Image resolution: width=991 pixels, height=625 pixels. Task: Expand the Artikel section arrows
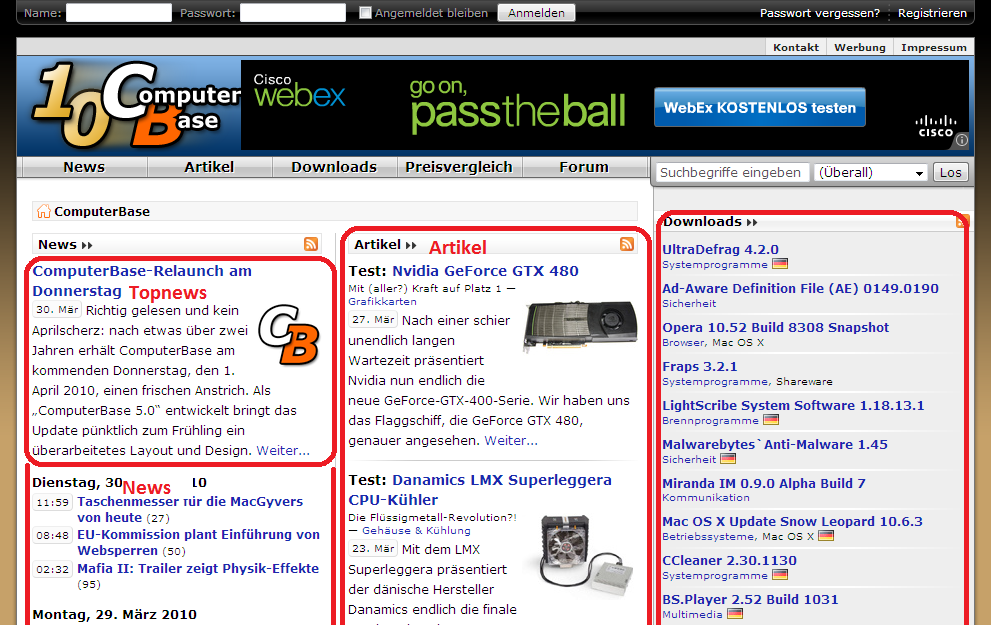411,245
